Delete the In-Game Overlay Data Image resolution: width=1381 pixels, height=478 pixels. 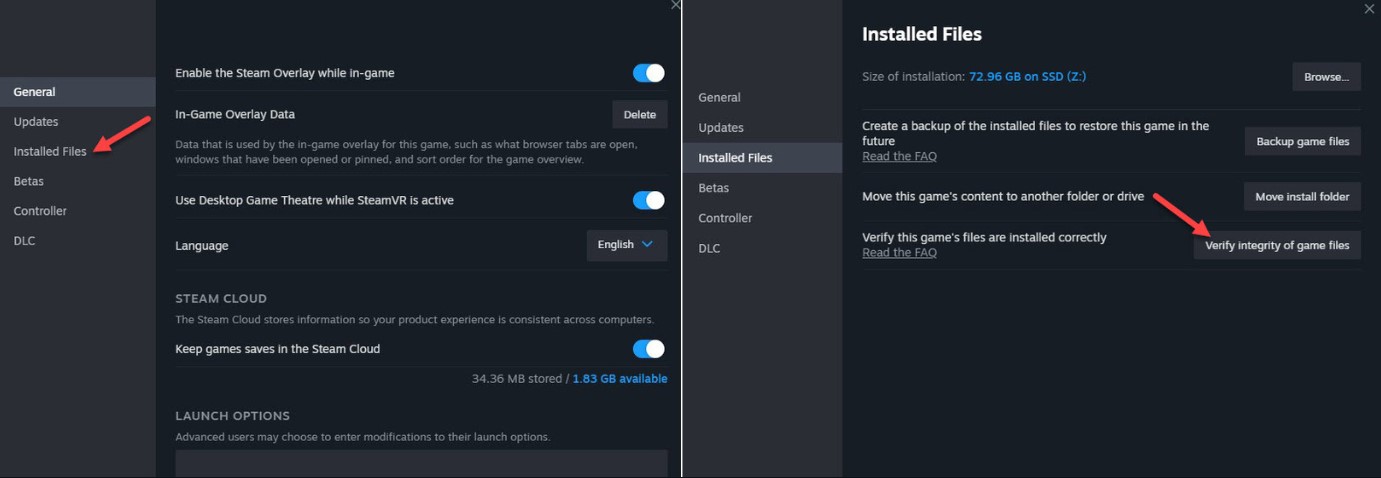(x=640, y=114)
